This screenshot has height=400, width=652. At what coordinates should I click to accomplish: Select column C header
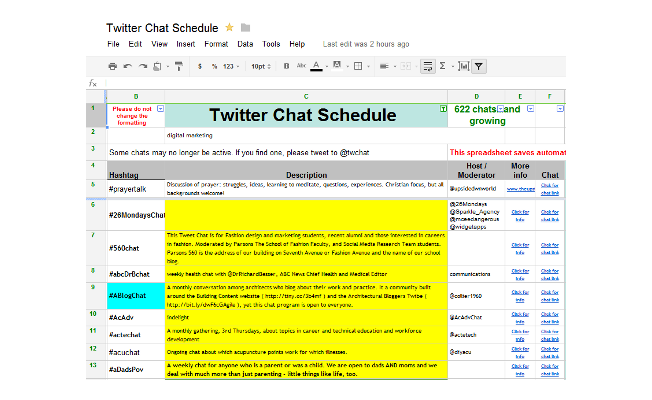pos(306,96)
